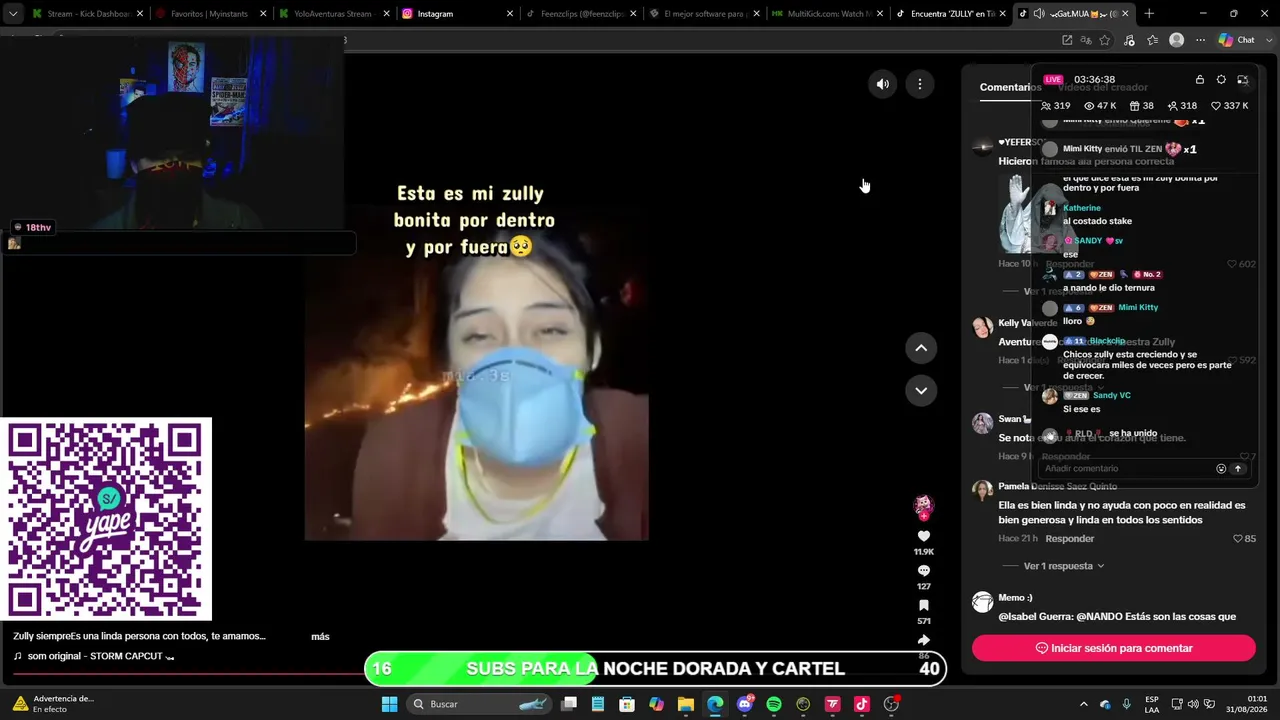This screenshot has height=720, width=1280.
Task: Click the 47 K viewers eye counter
Action: coord(1100,106)
